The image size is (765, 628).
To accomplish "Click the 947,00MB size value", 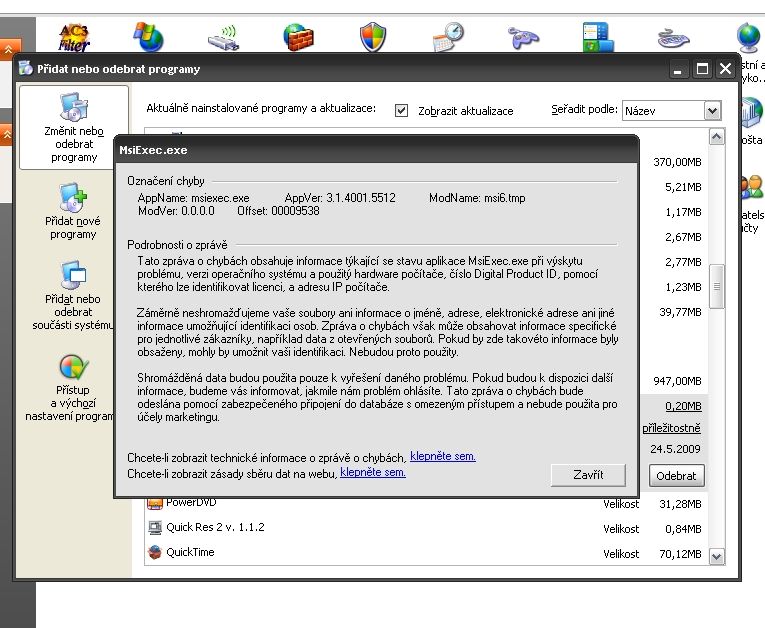I will tap(677, 381).
